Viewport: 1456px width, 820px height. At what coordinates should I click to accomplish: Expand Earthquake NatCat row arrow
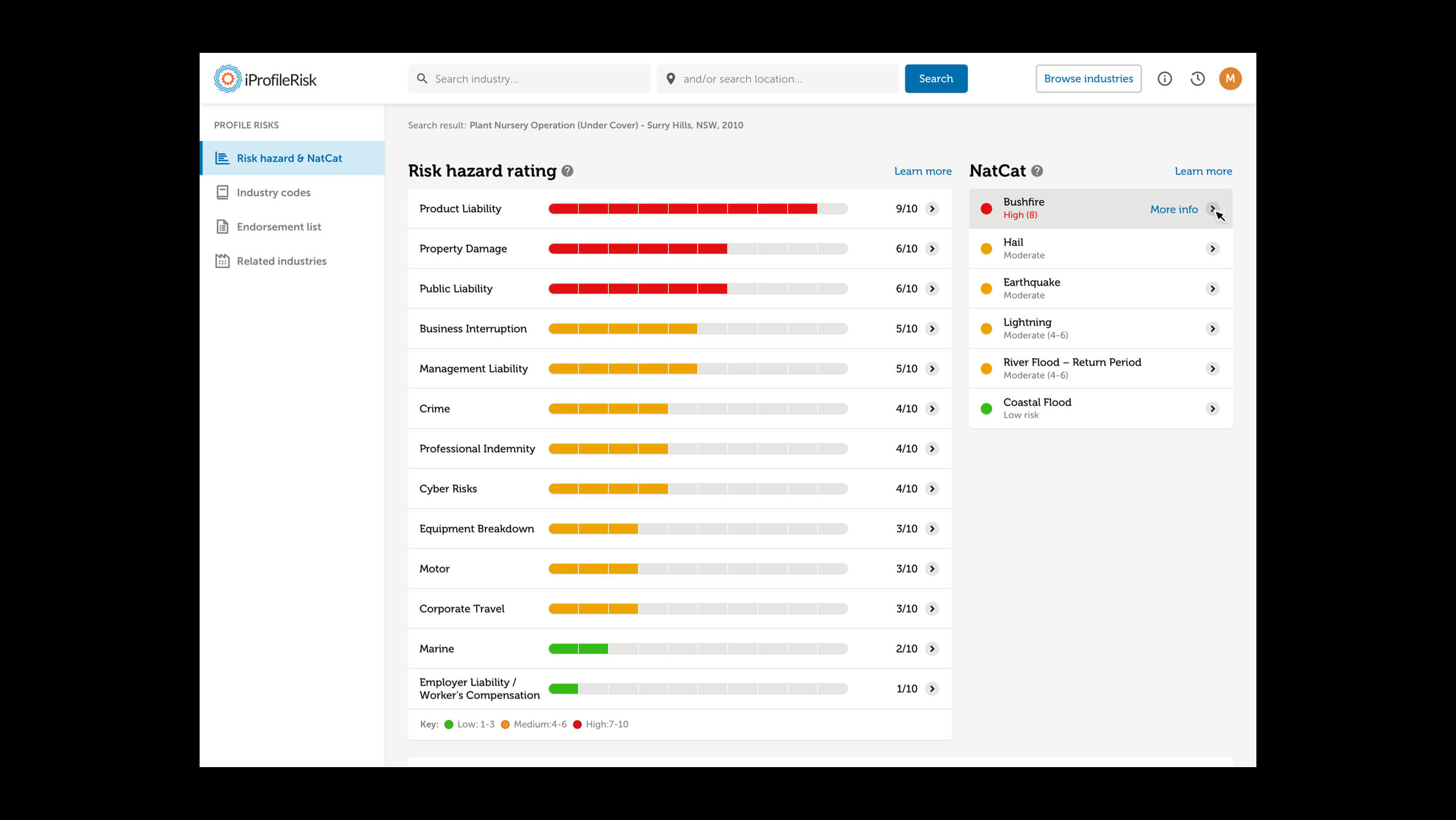[x=1212, y=288]
